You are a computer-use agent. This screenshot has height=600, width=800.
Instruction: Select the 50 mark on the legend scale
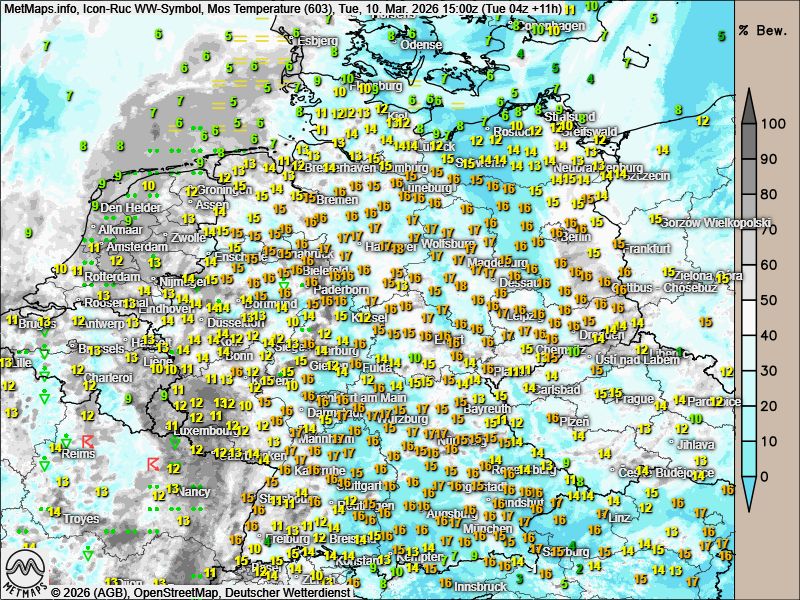tap(770, 300)
